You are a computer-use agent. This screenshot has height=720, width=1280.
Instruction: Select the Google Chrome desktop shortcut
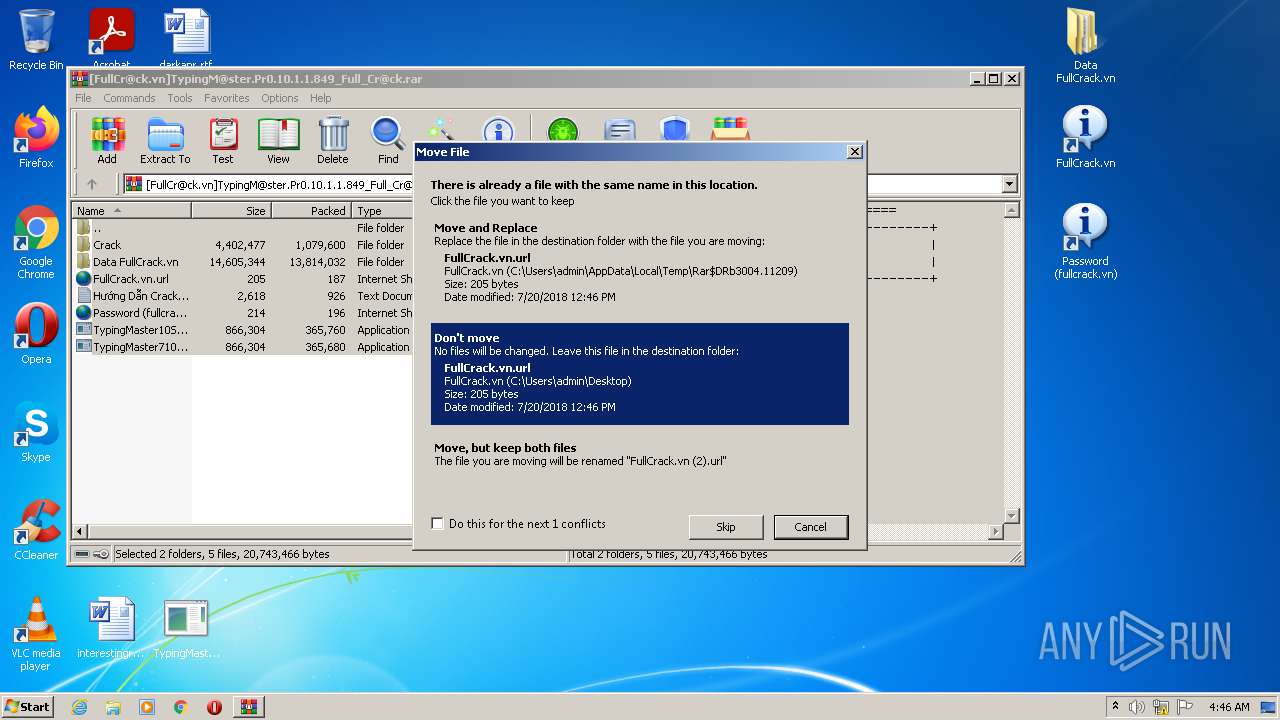point(36,243)
